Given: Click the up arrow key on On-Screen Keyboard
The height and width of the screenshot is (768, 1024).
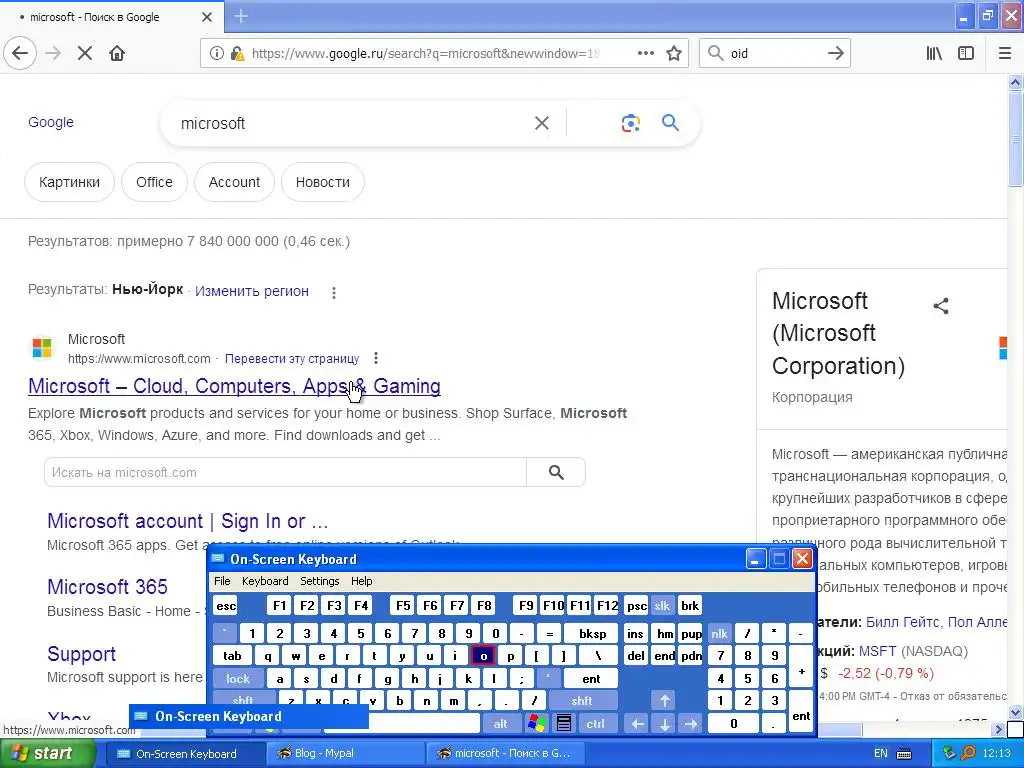Looking at the screenshot, I should point(664,701).
